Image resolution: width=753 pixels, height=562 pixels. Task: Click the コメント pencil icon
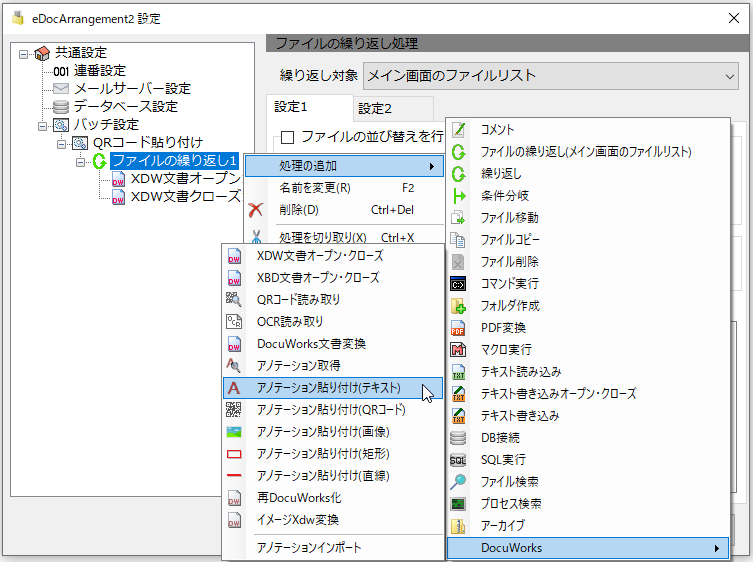click(459, 129)
